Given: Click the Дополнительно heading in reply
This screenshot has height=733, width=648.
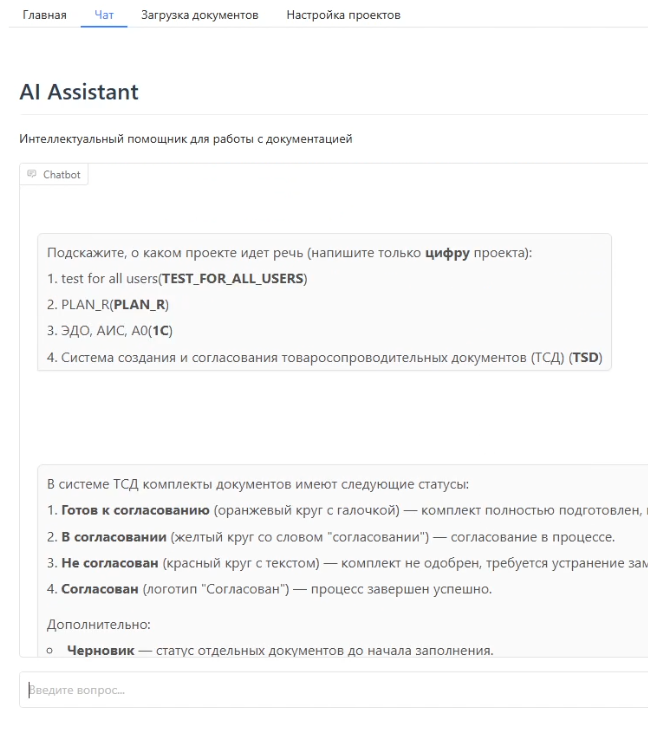Looking at the screenshot, I should pyautogui.click(x=99, y=625).
